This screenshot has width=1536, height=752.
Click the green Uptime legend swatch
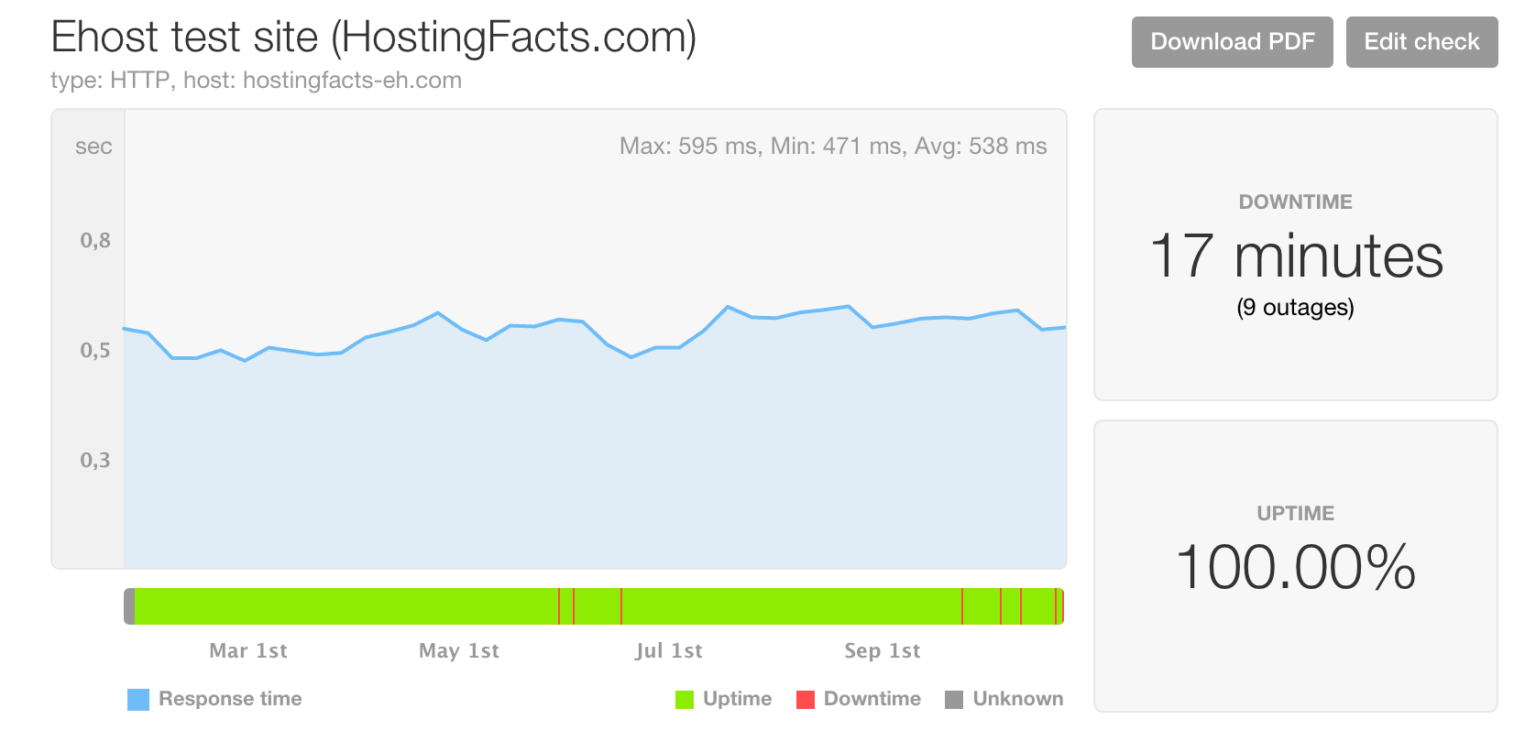(685, 700)
